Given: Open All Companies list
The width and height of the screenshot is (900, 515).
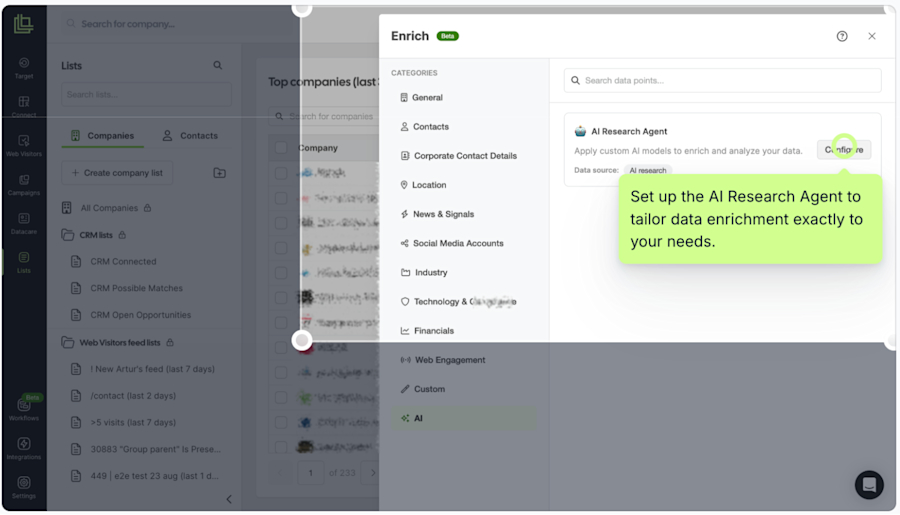Looking at the screenshot, I should click(106, 208).
